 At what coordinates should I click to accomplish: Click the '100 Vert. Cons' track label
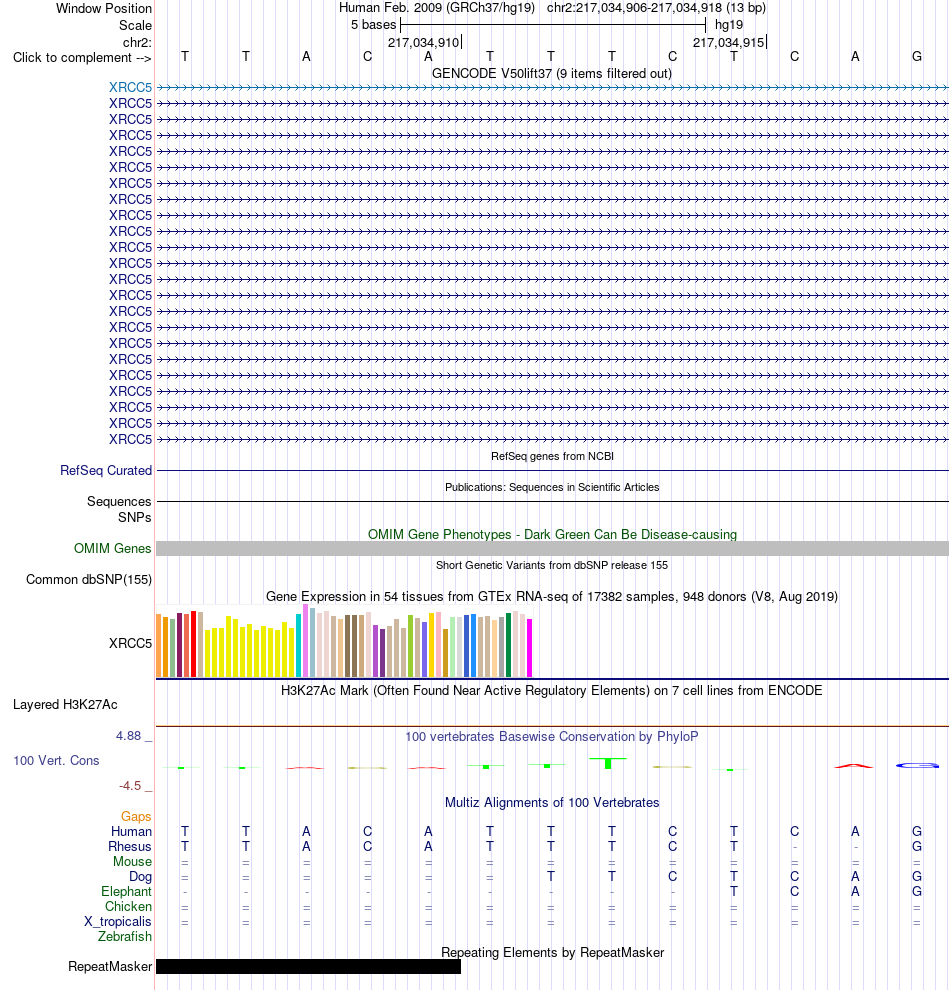[56, 760]
